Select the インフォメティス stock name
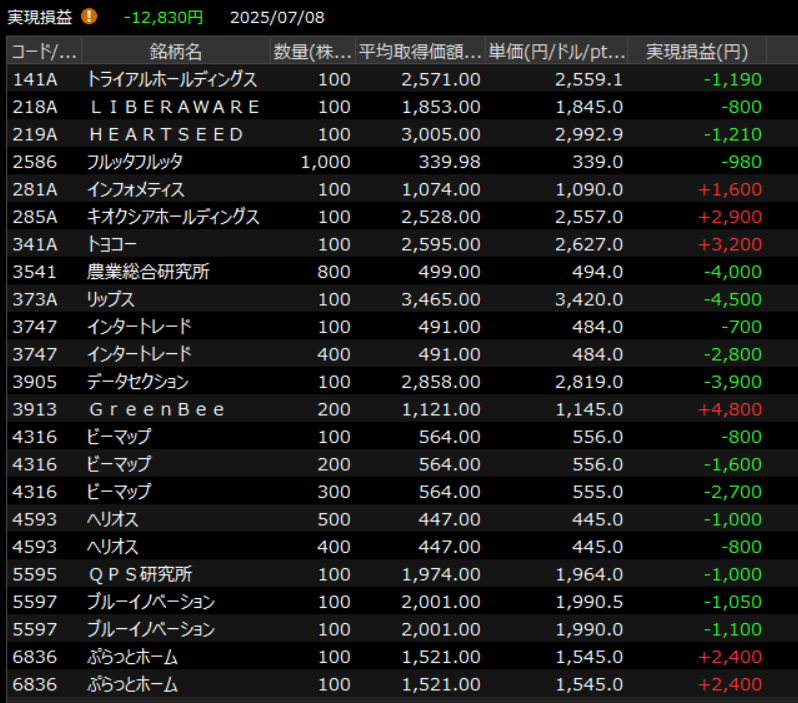 tap(136, 189)
